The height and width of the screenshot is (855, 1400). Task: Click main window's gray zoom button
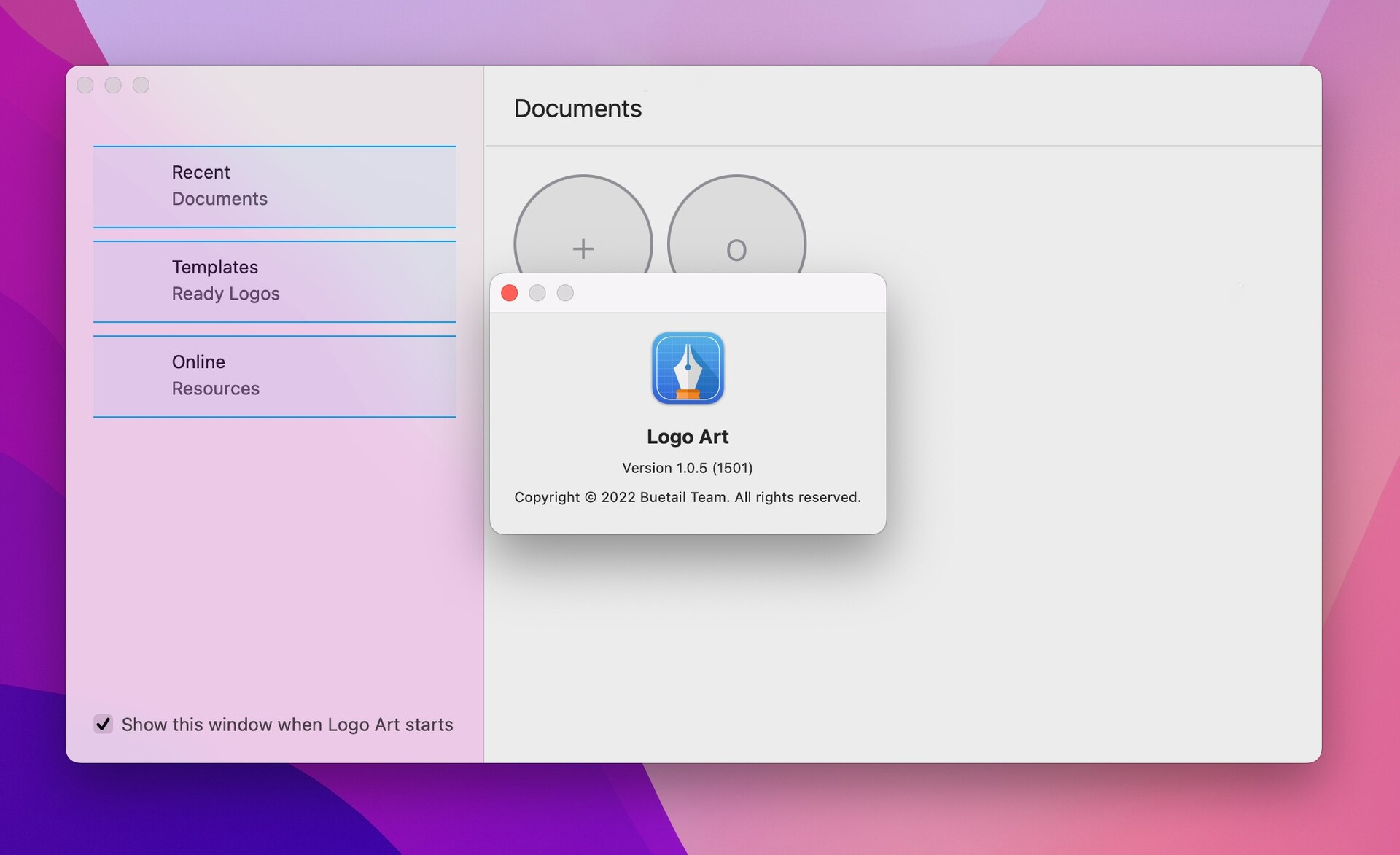point(141,85)
